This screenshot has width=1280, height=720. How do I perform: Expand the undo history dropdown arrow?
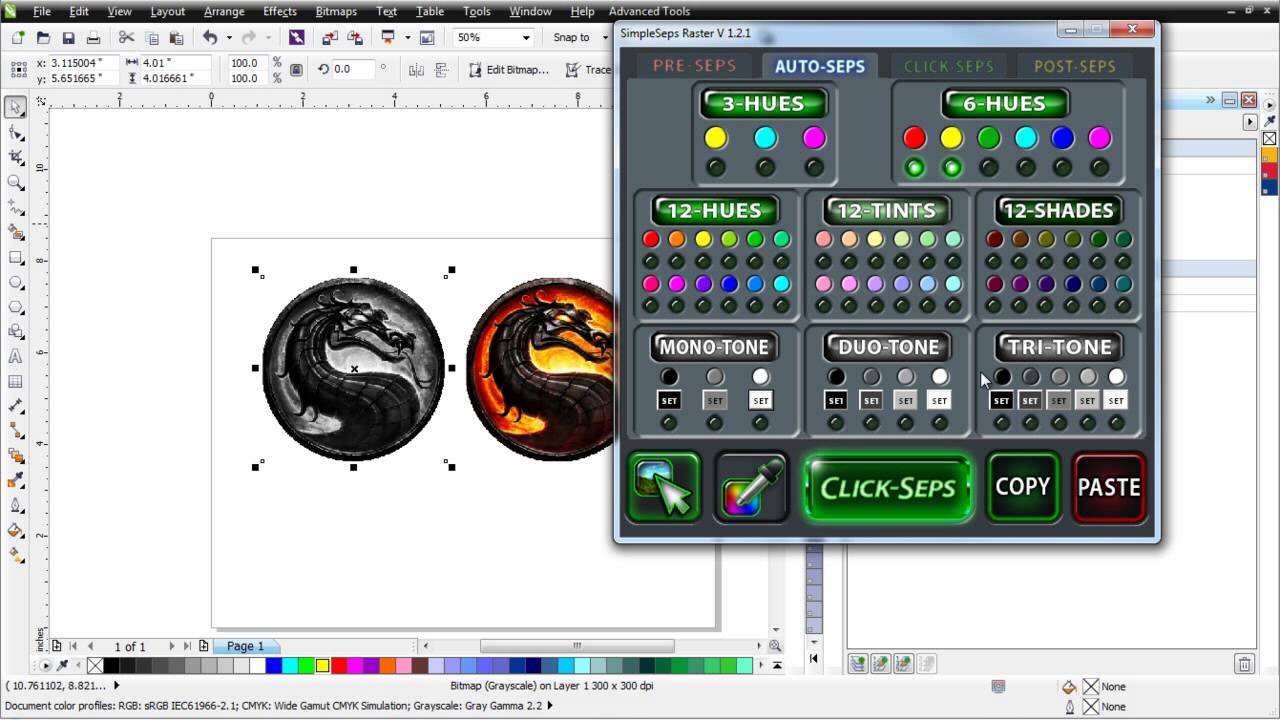point(229,38)
